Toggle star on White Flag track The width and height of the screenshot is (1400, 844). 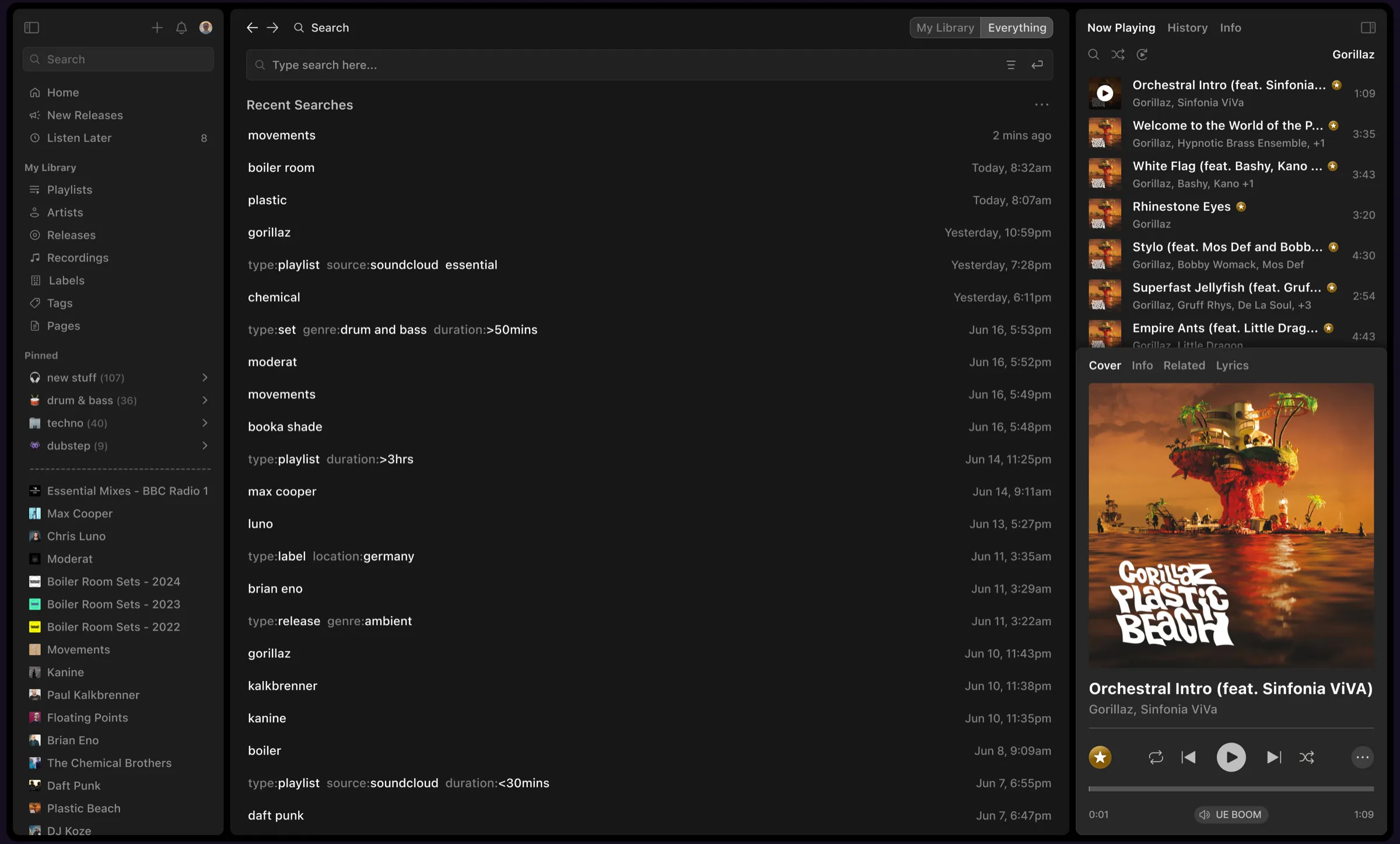1332,166
